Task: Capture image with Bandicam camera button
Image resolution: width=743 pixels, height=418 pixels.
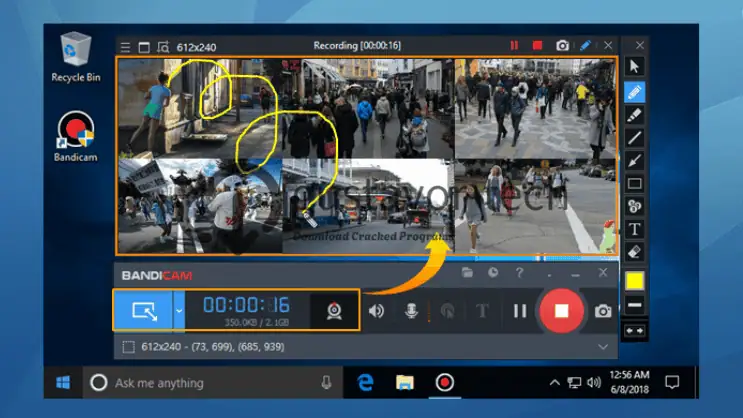Action: (603, 311)
